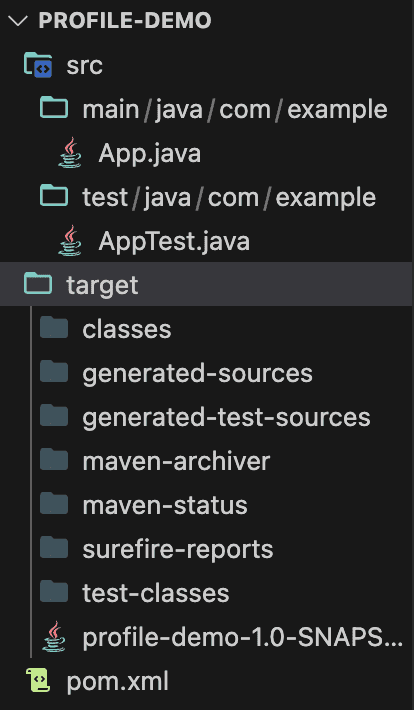Expand the generated-sources folder
414x710 pixels.
coord(197,374)
